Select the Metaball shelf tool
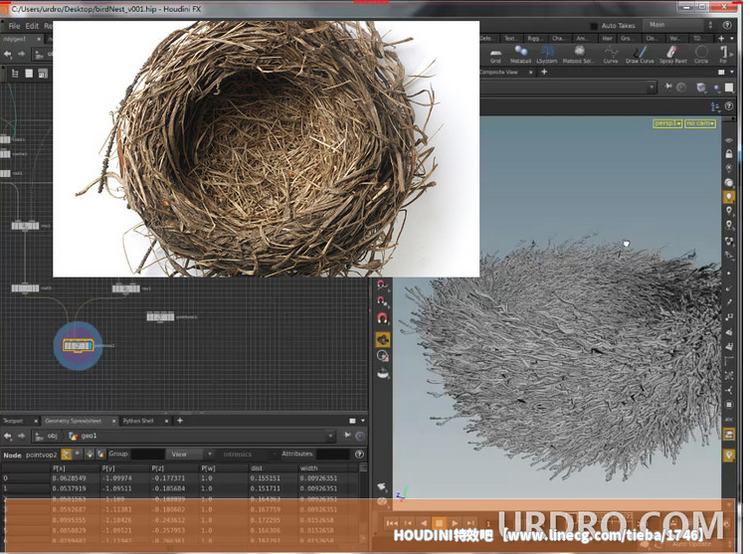The image size is (750, 554). point(521,55)
